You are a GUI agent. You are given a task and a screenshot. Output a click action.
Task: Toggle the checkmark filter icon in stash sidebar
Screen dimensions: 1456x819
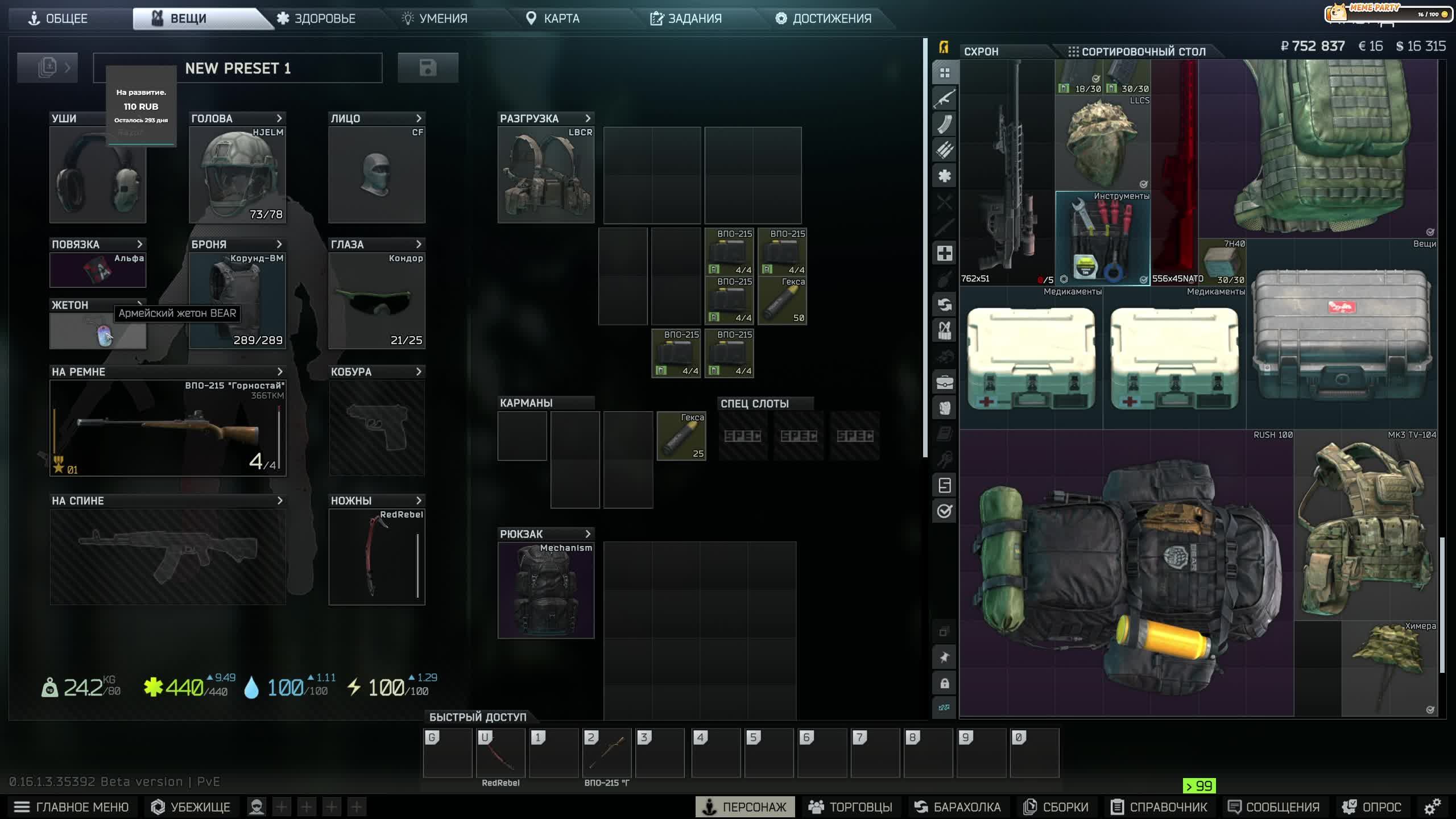(x=944, y=511)
